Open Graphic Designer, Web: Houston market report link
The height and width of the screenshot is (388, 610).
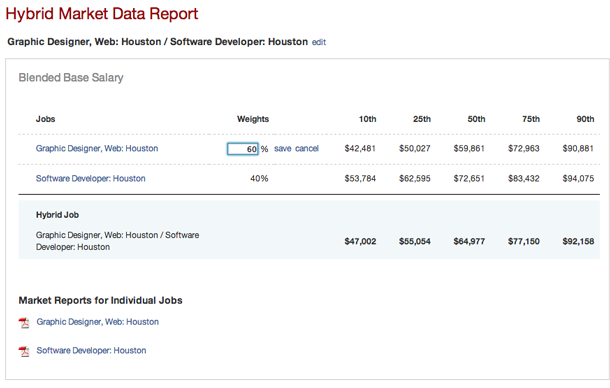(98, 322)
